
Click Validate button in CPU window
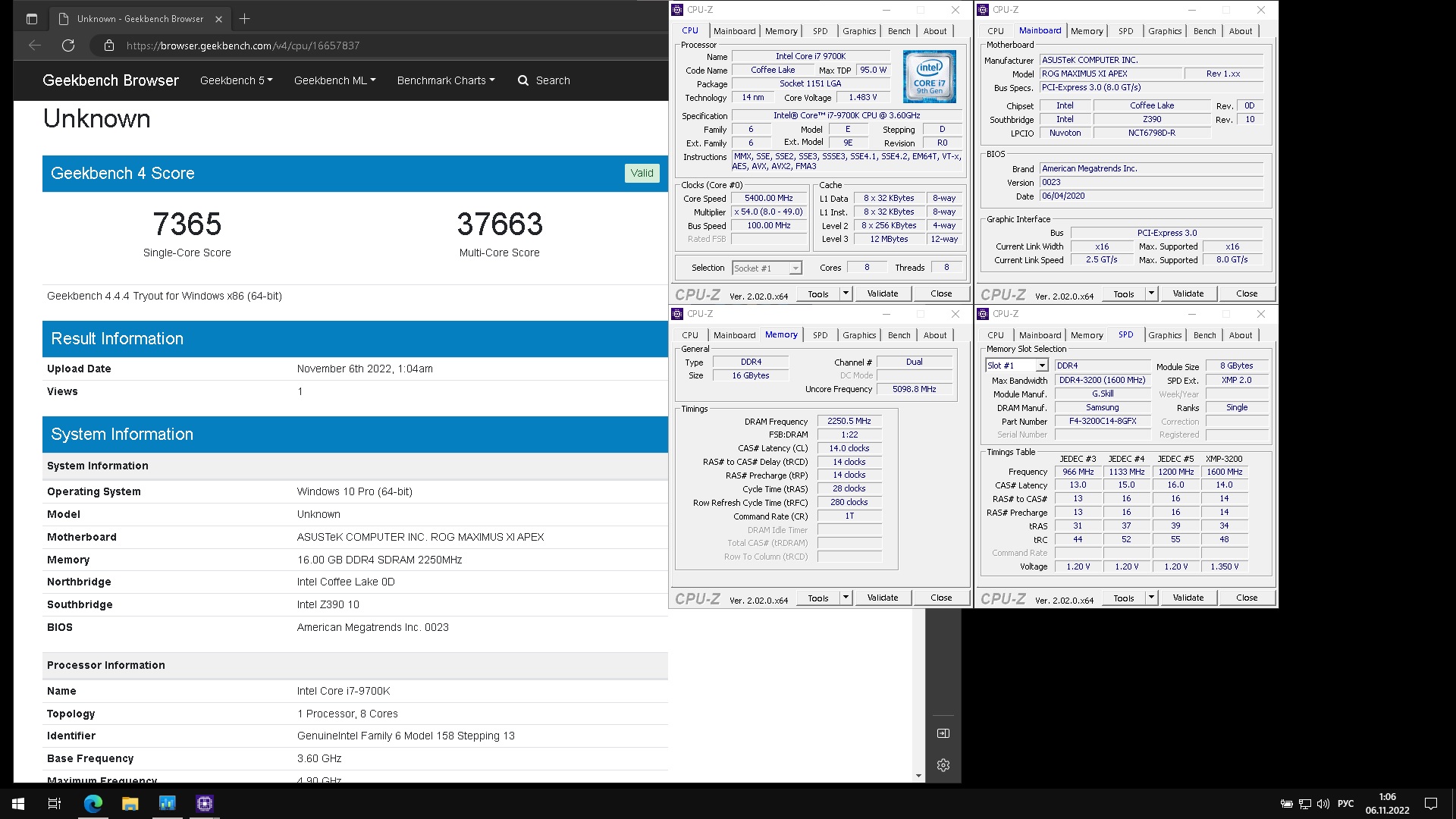(883, 293)
